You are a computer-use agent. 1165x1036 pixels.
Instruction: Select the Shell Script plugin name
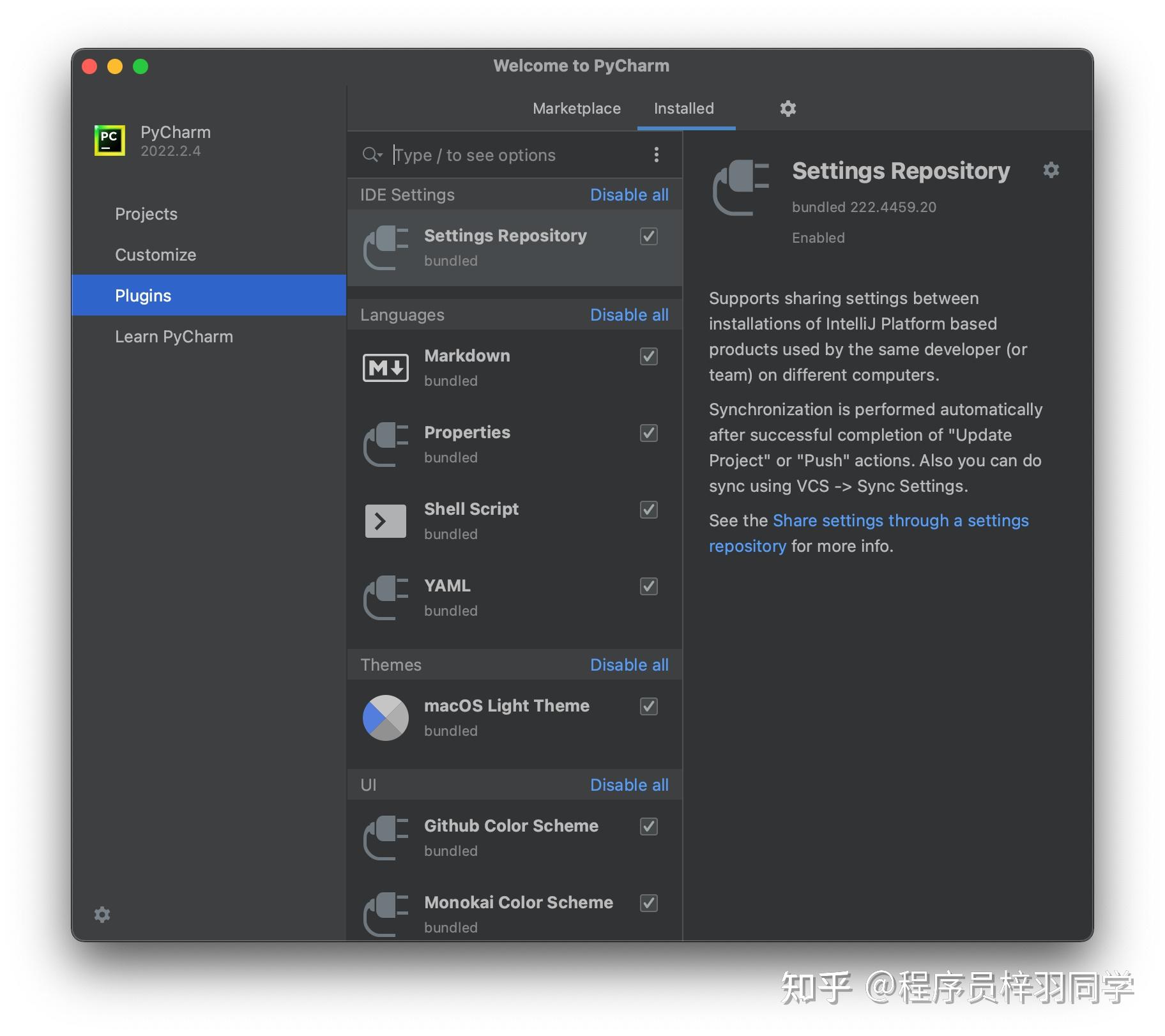coord(471,509)
